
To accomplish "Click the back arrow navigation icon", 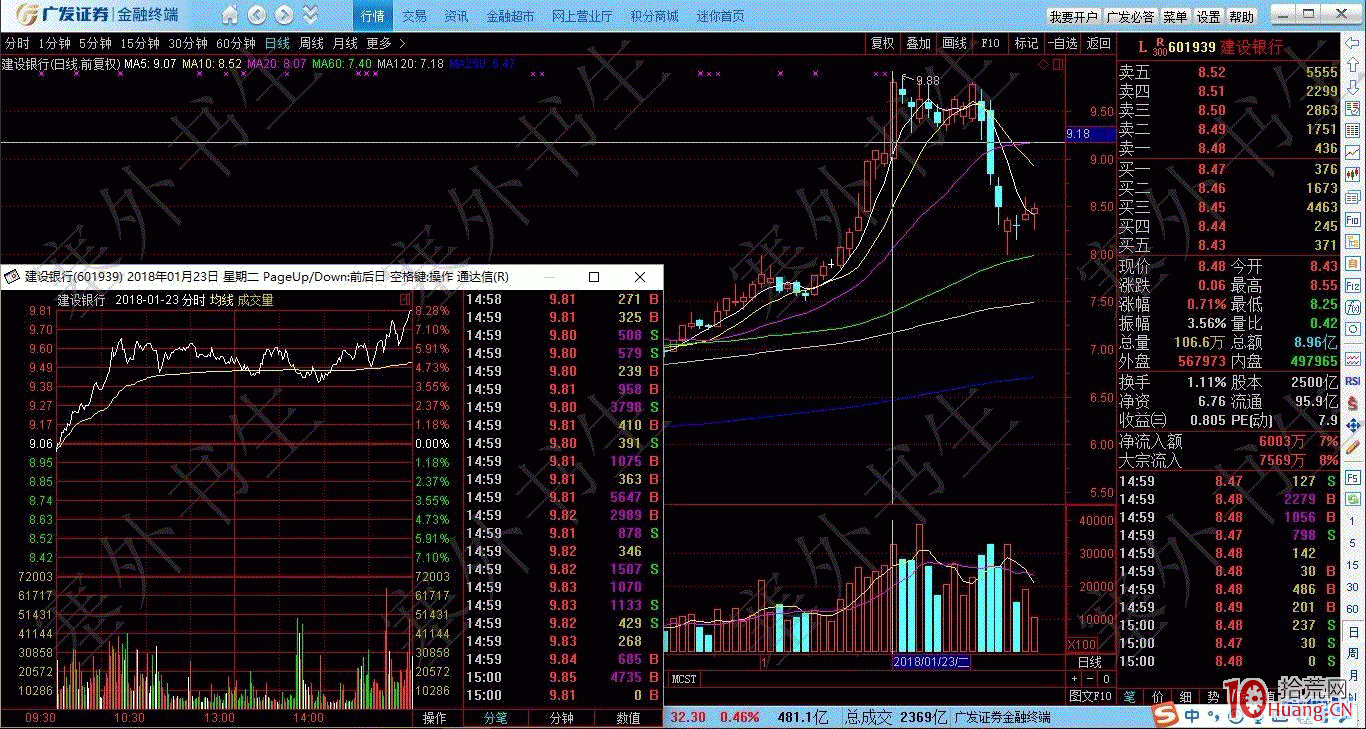I will click(257, 15).
